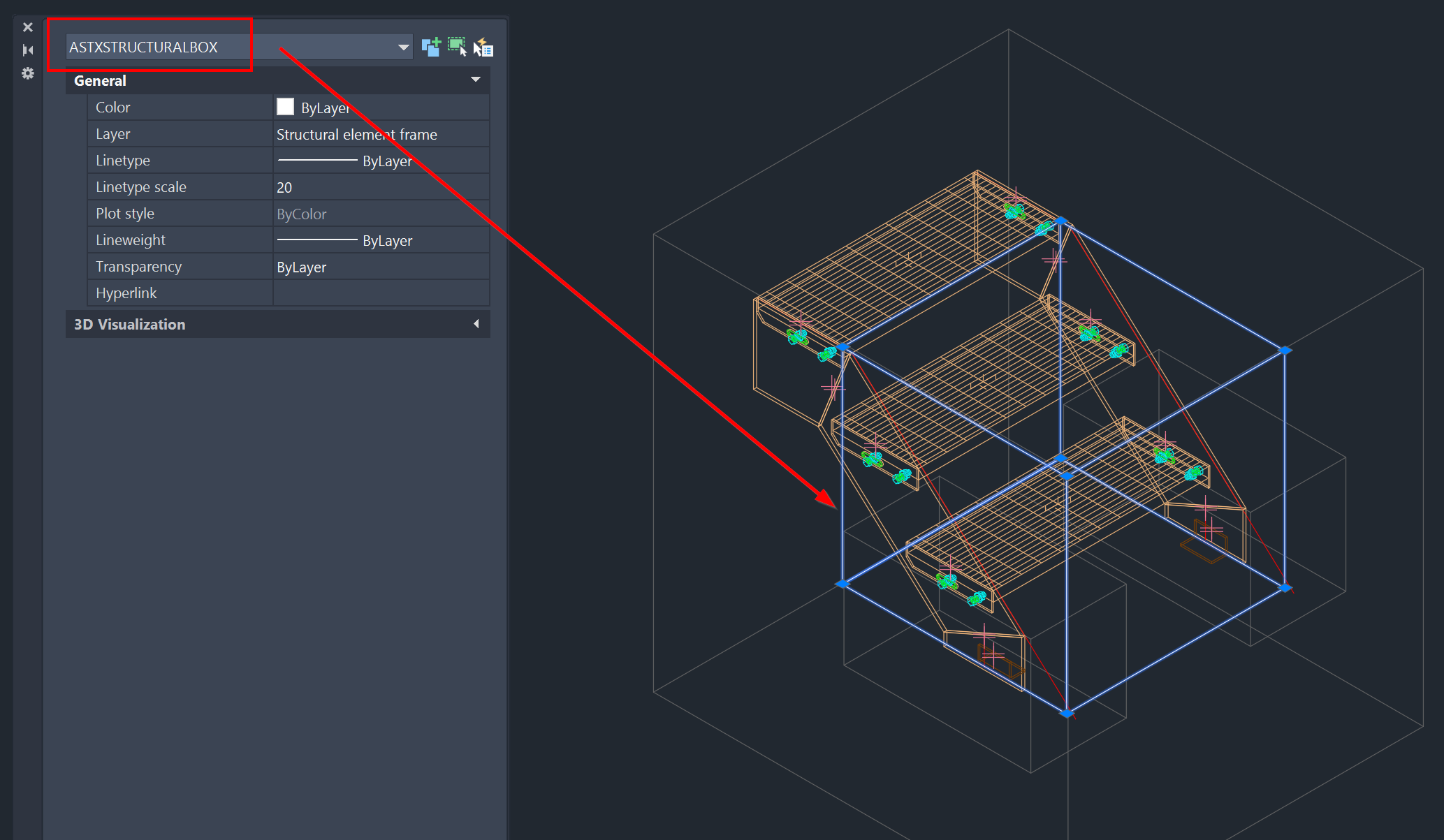This screenshot has width=1444, height=840.
Task: Expand the 3D Visualization section
Action: click(x=477, y=324)
